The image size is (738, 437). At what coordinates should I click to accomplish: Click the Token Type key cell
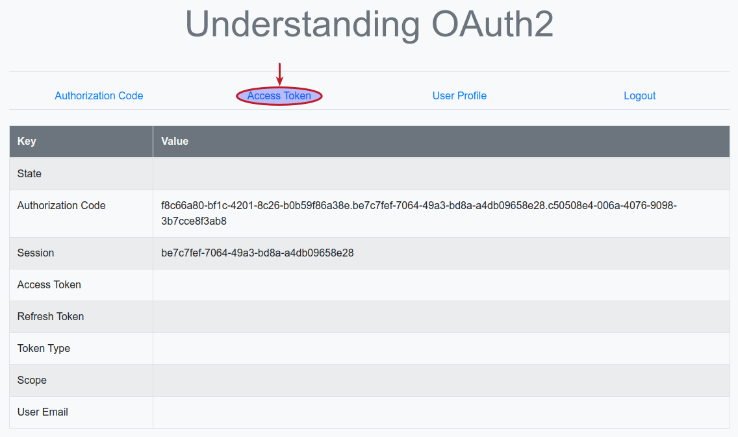(x=44, y=349)
